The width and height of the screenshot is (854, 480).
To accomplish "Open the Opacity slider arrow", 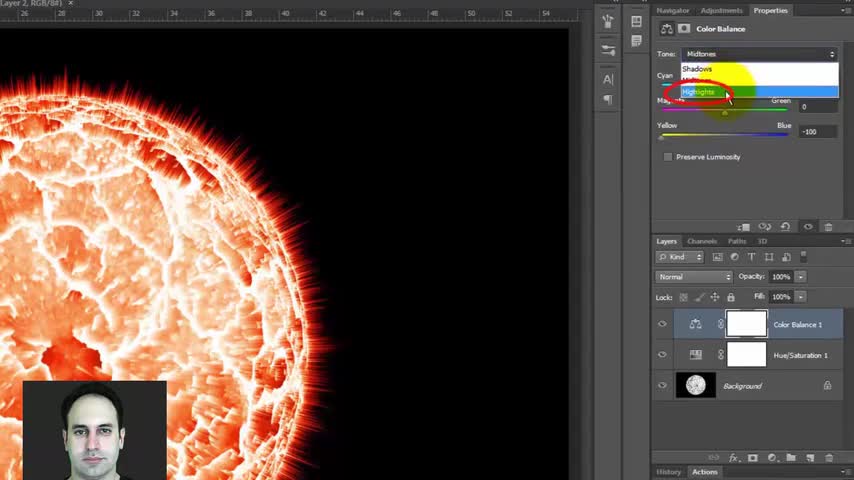I will click(x=801, y=277).
